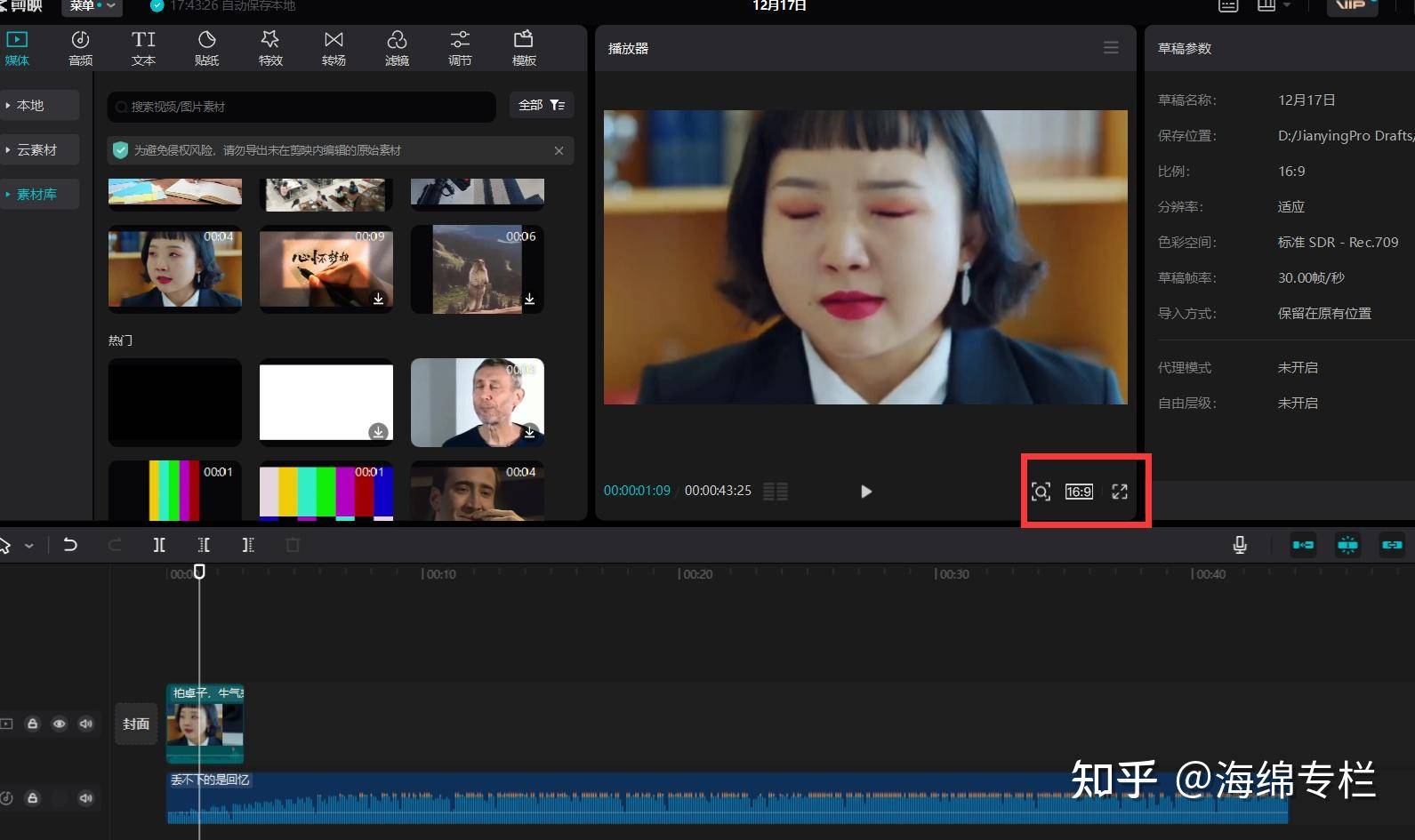Move the playhead to 00:10 on the ruler
1415x840 pixels.
439,574
